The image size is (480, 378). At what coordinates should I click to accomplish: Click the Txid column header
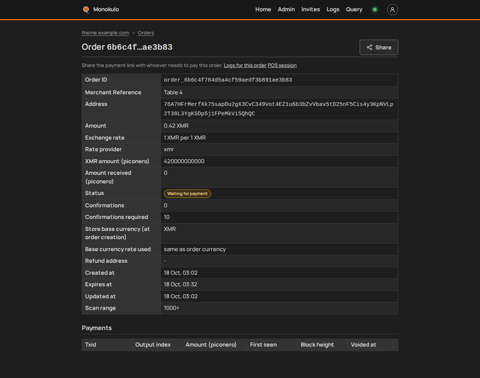(90, 345)
